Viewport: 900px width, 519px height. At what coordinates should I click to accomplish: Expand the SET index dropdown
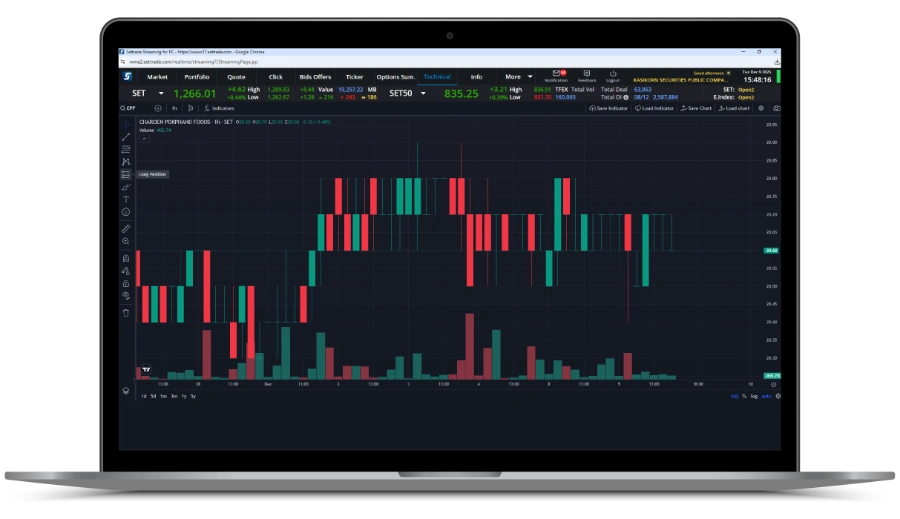162,94
